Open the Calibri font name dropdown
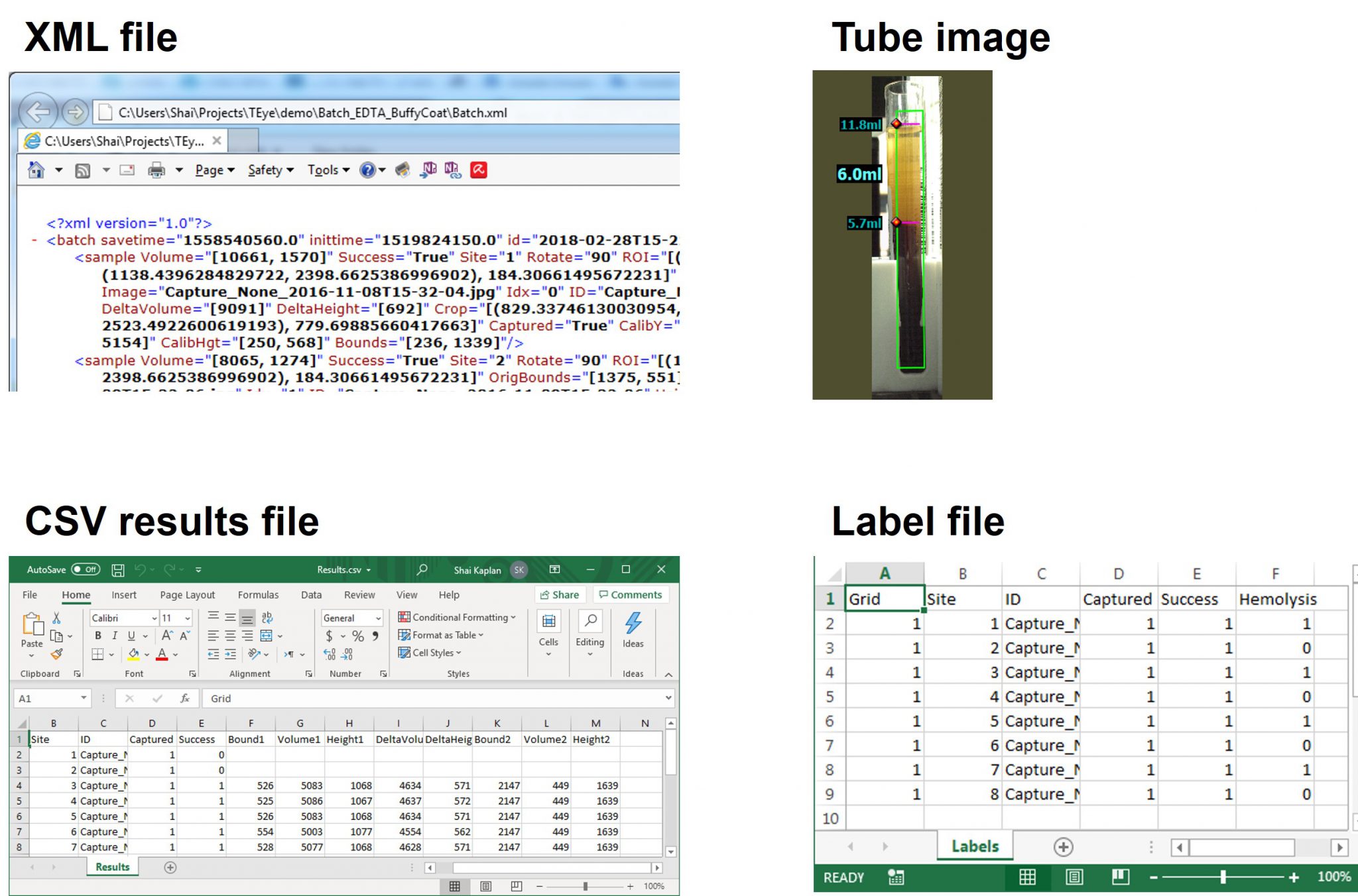 coord(154,618)
